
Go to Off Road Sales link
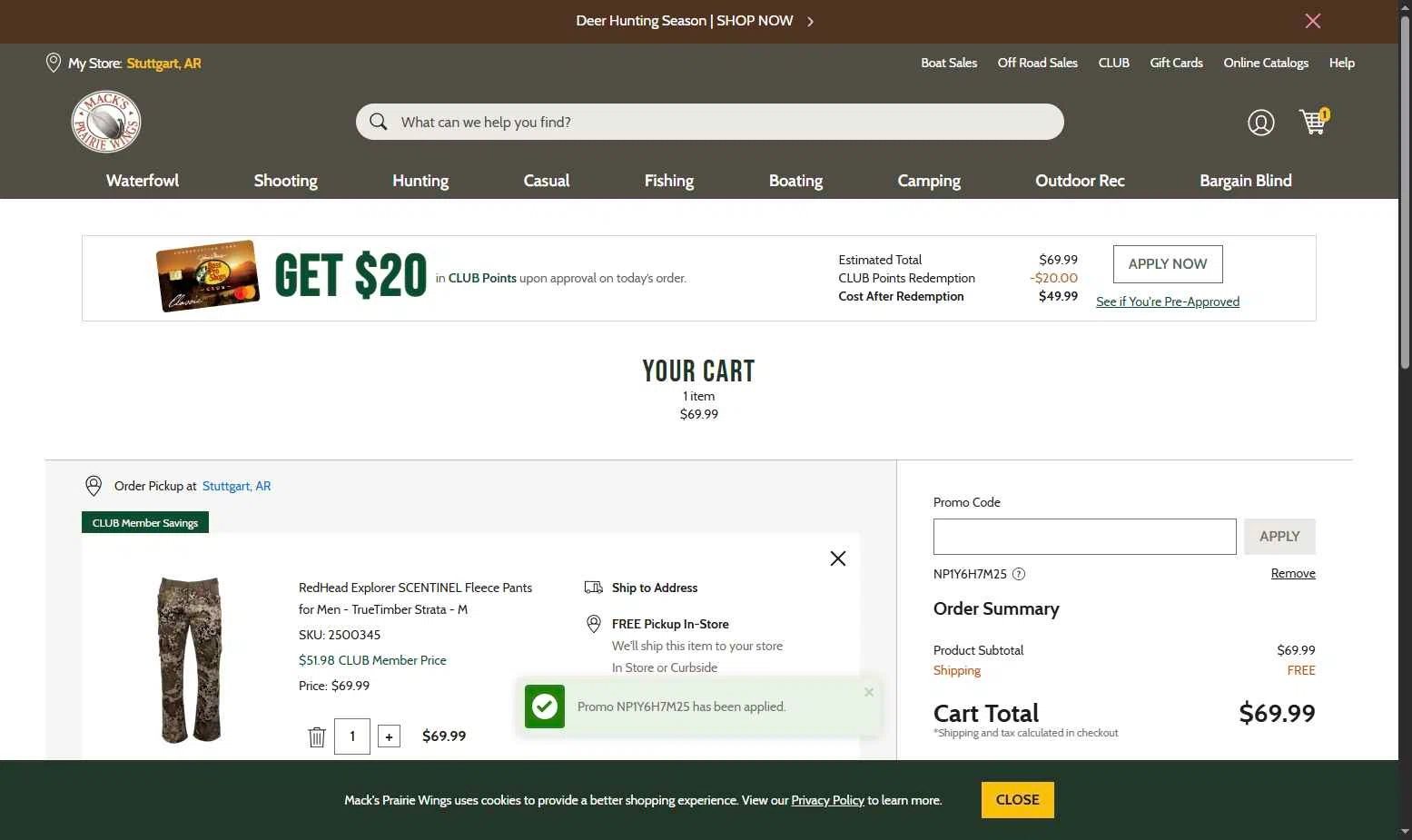[1038, 63]
